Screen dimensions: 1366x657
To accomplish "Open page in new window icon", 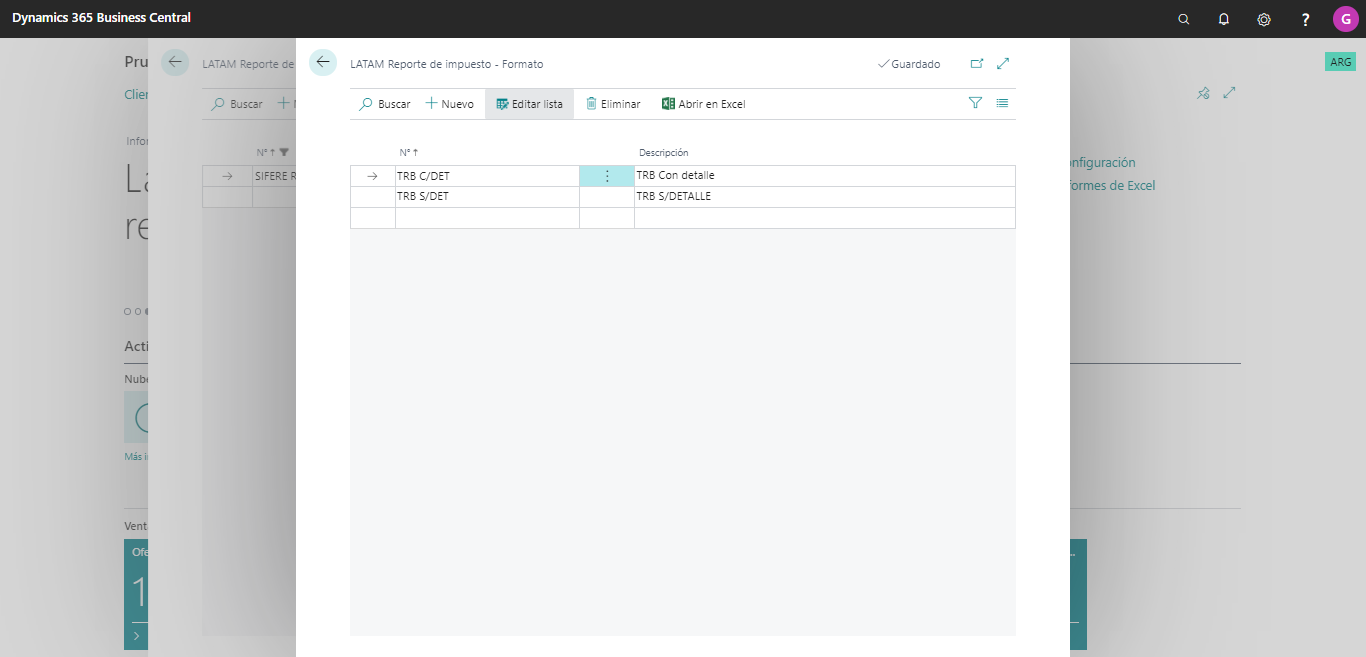I will pos(977,64).
